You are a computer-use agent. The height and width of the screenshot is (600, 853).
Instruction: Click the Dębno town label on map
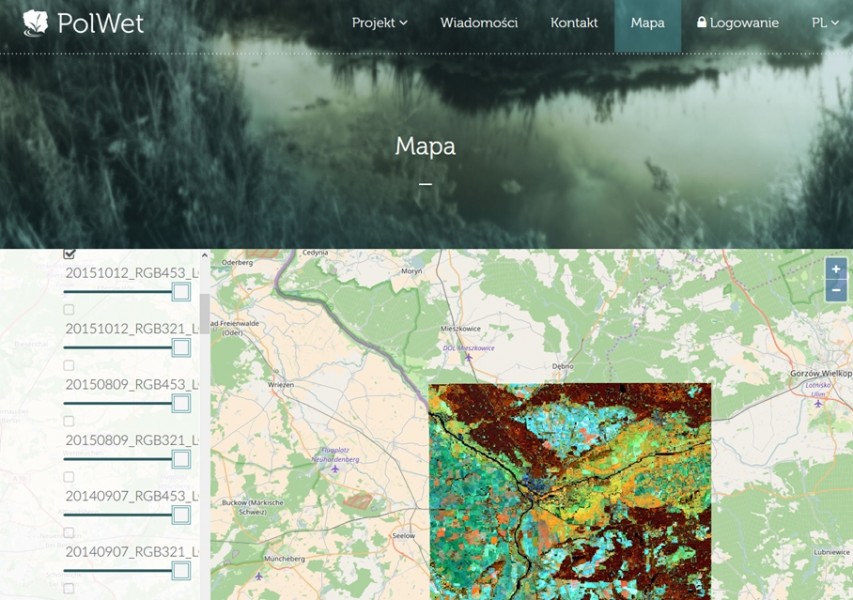[563, 366]
